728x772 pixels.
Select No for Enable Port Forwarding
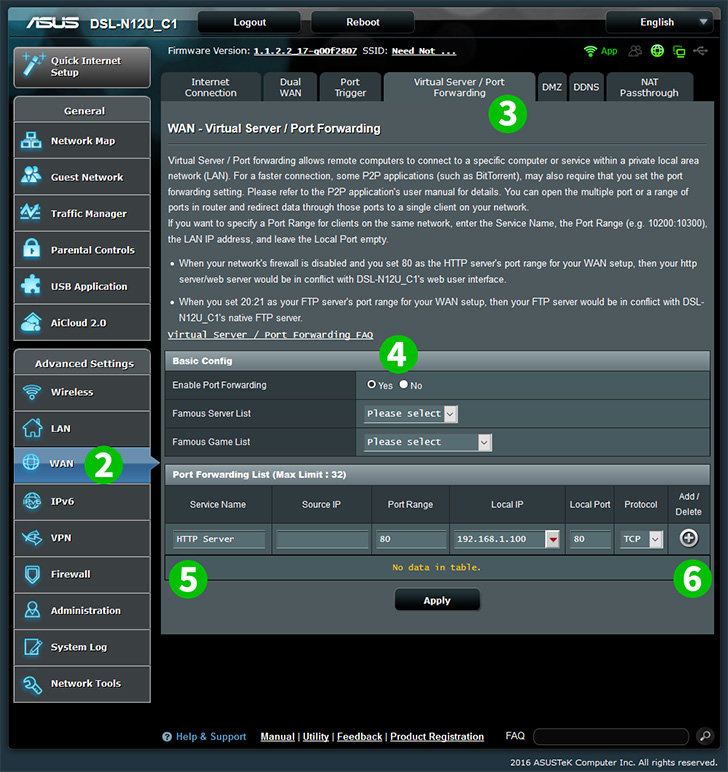404,385
